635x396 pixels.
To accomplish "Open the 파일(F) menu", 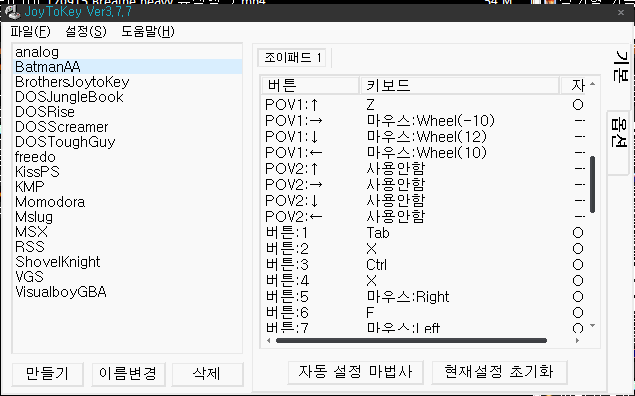I will pyautogui.click(x=31, y=32).
